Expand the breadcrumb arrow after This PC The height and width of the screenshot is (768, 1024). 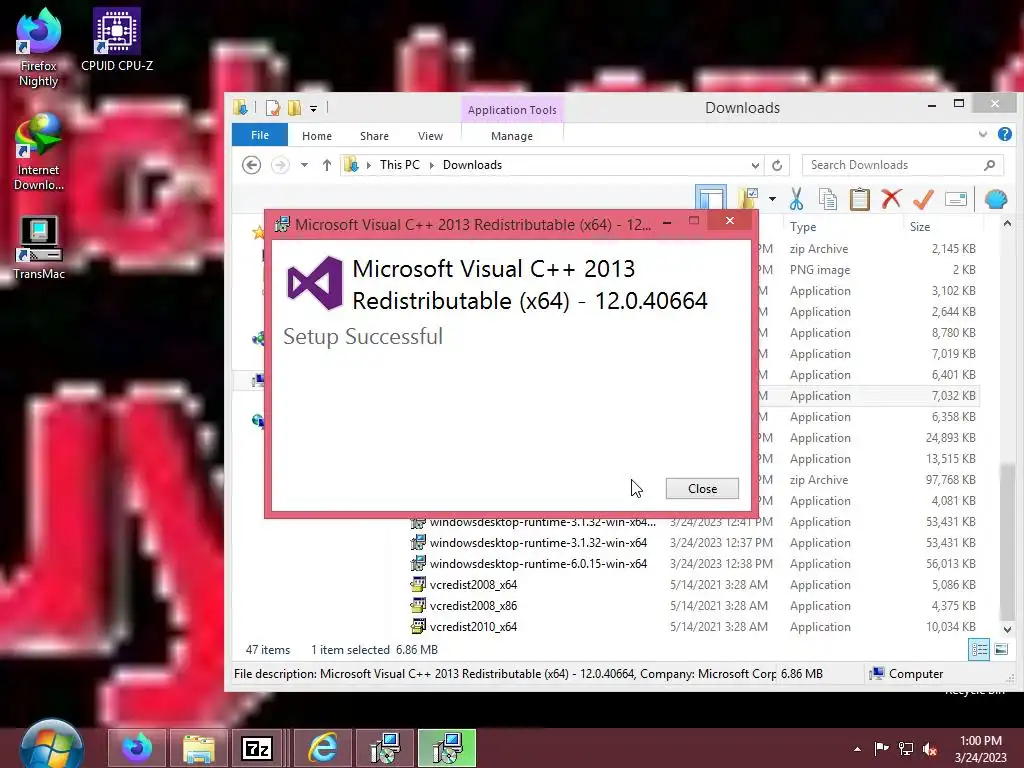(x=432, y=165)
